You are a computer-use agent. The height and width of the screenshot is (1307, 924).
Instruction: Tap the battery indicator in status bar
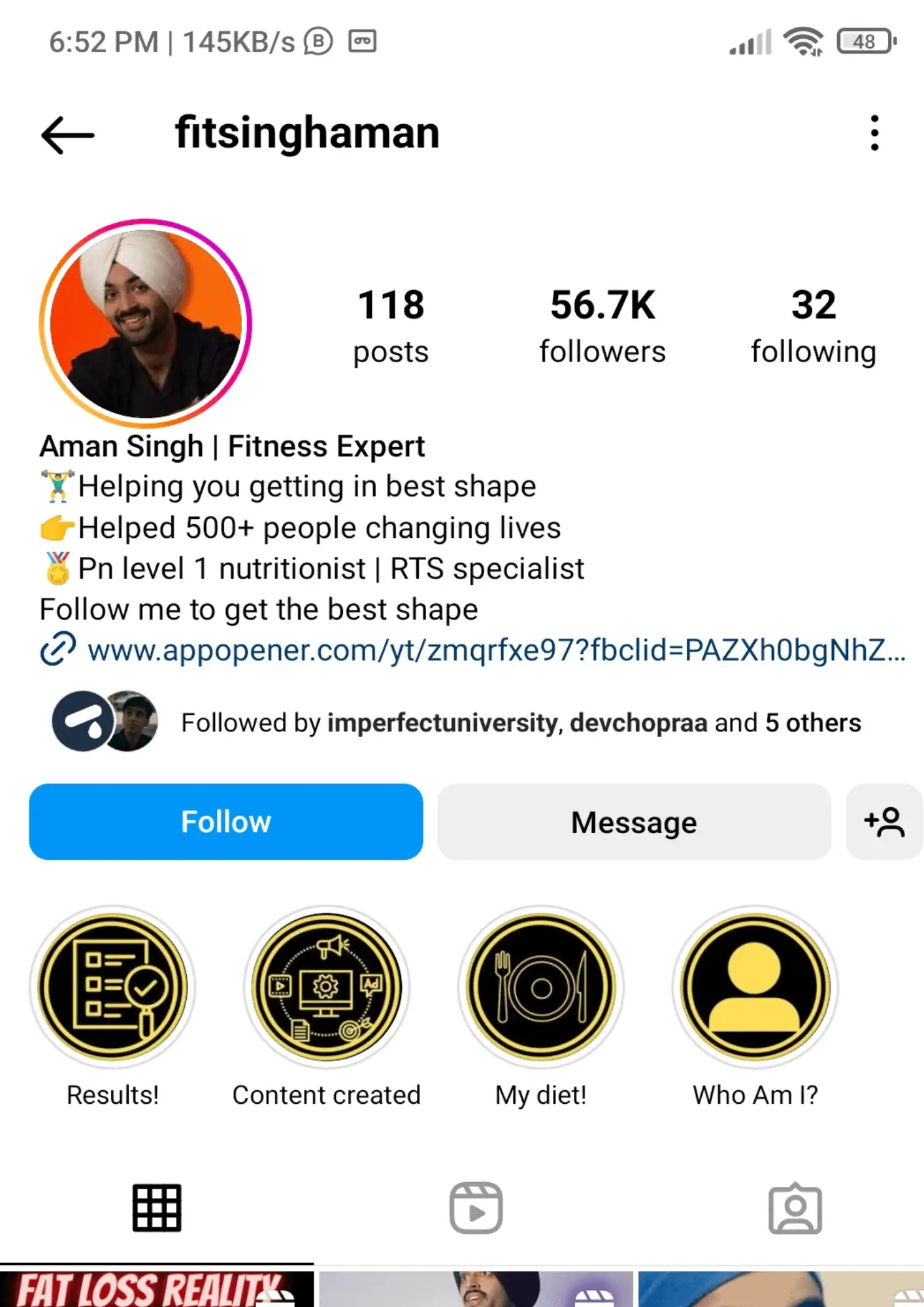point(867,42)
